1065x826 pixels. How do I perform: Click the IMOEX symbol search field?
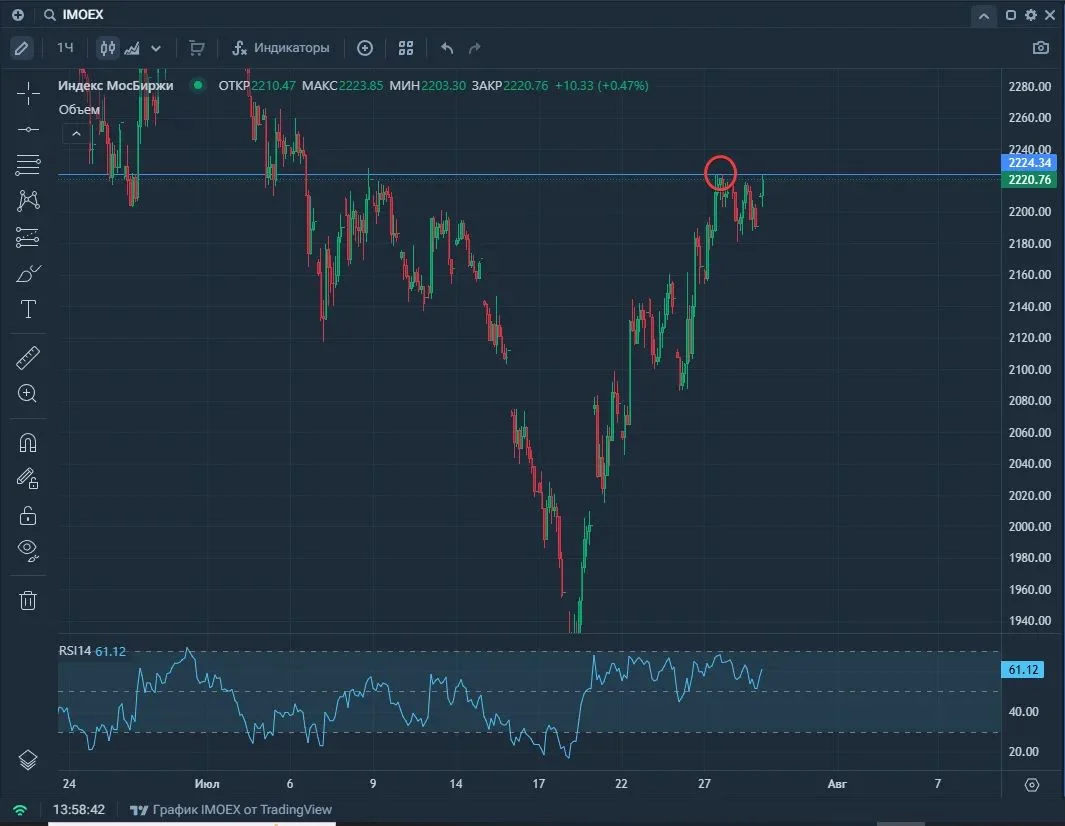82,15
